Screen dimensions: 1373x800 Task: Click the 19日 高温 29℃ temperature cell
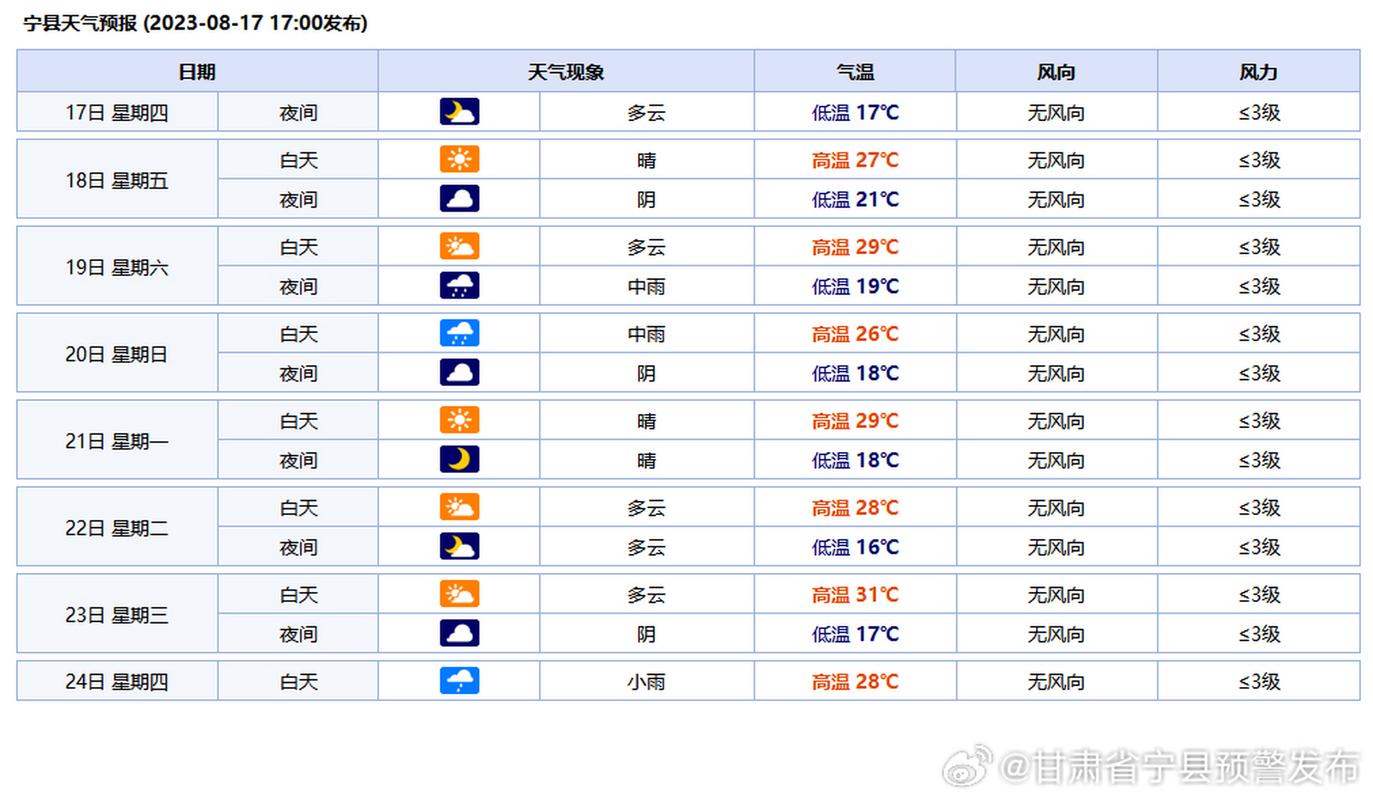point(855,246)
